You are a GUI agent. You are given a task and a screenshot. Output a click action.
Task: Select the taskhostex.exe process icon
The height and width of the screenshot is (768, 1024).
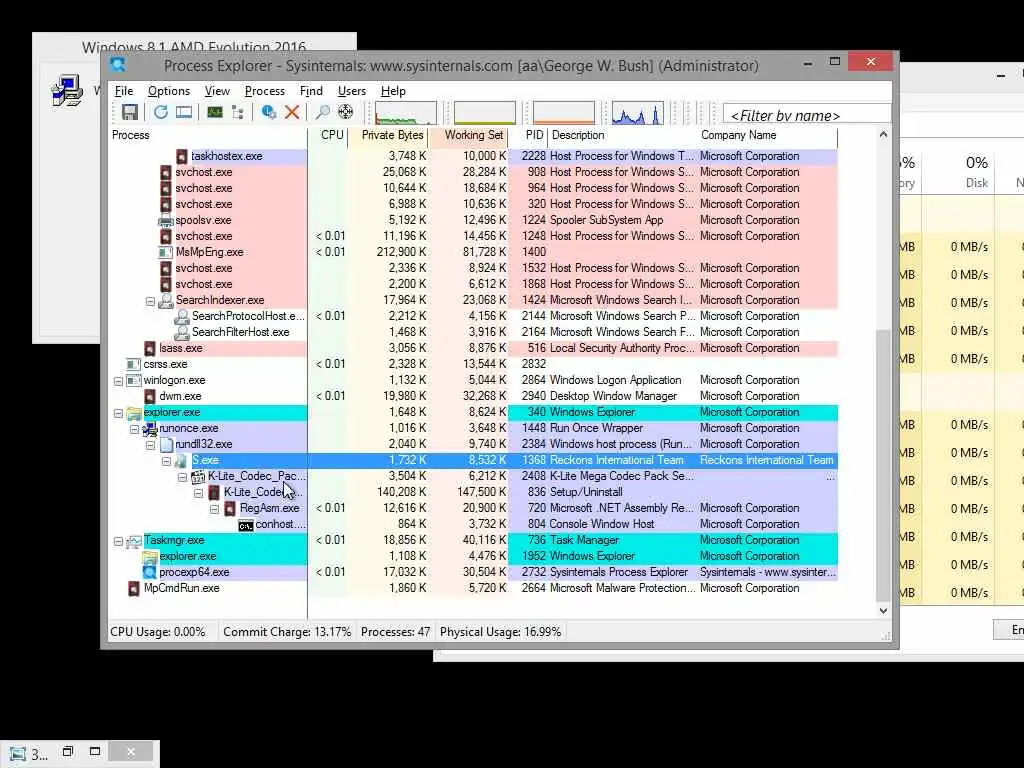tap(182, 156)
